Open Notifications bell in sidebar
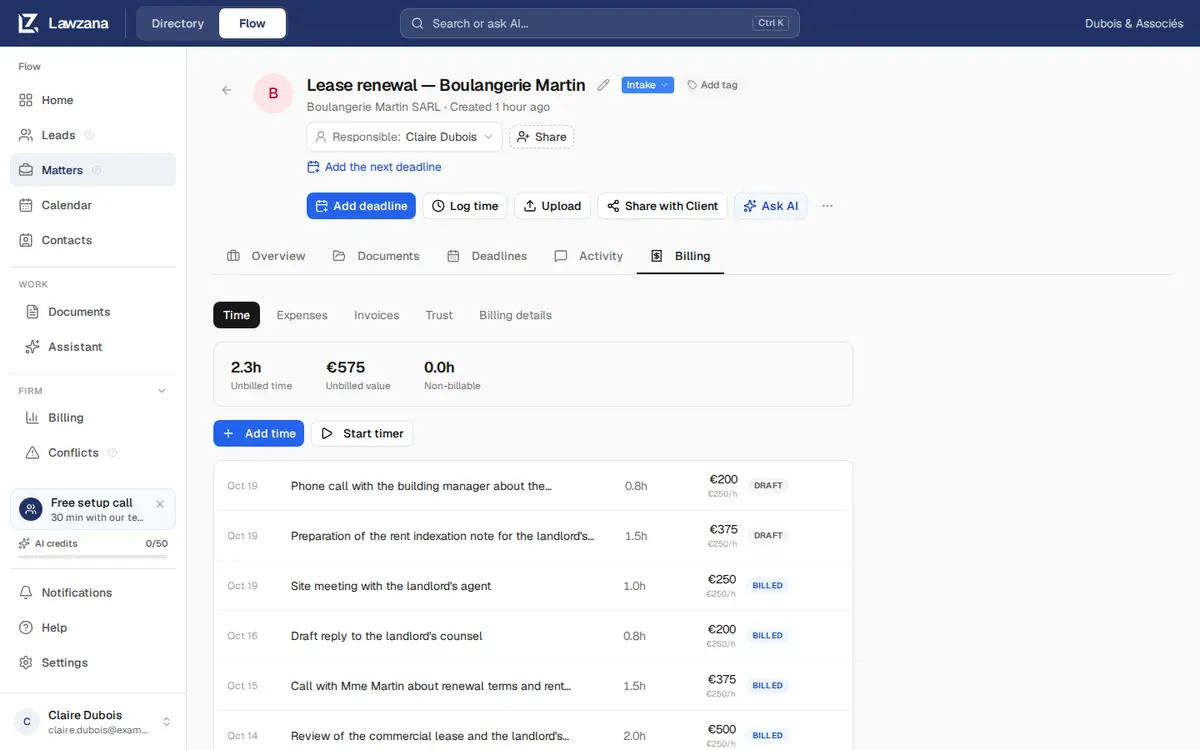 tap(26, 593)
